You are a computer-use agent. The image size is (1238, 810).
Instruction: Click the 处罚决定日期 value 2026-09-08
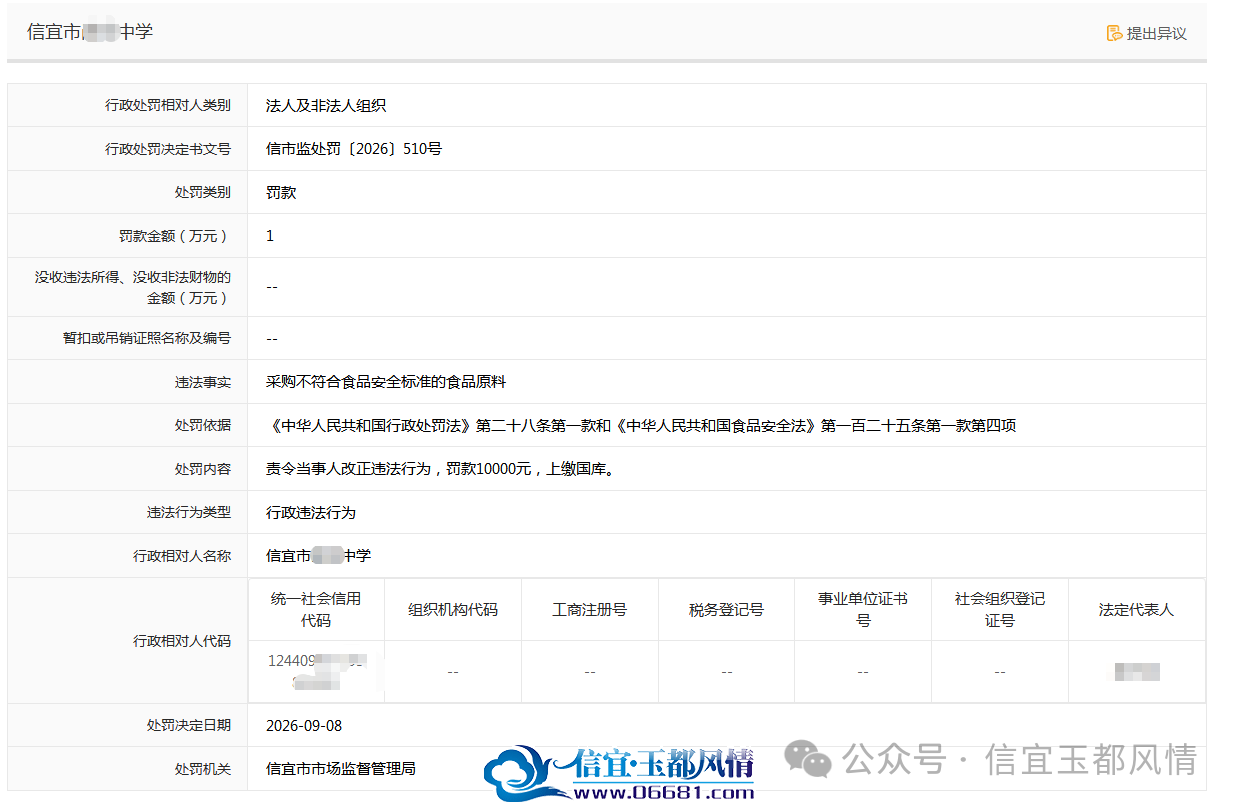[x=304, y=725]
